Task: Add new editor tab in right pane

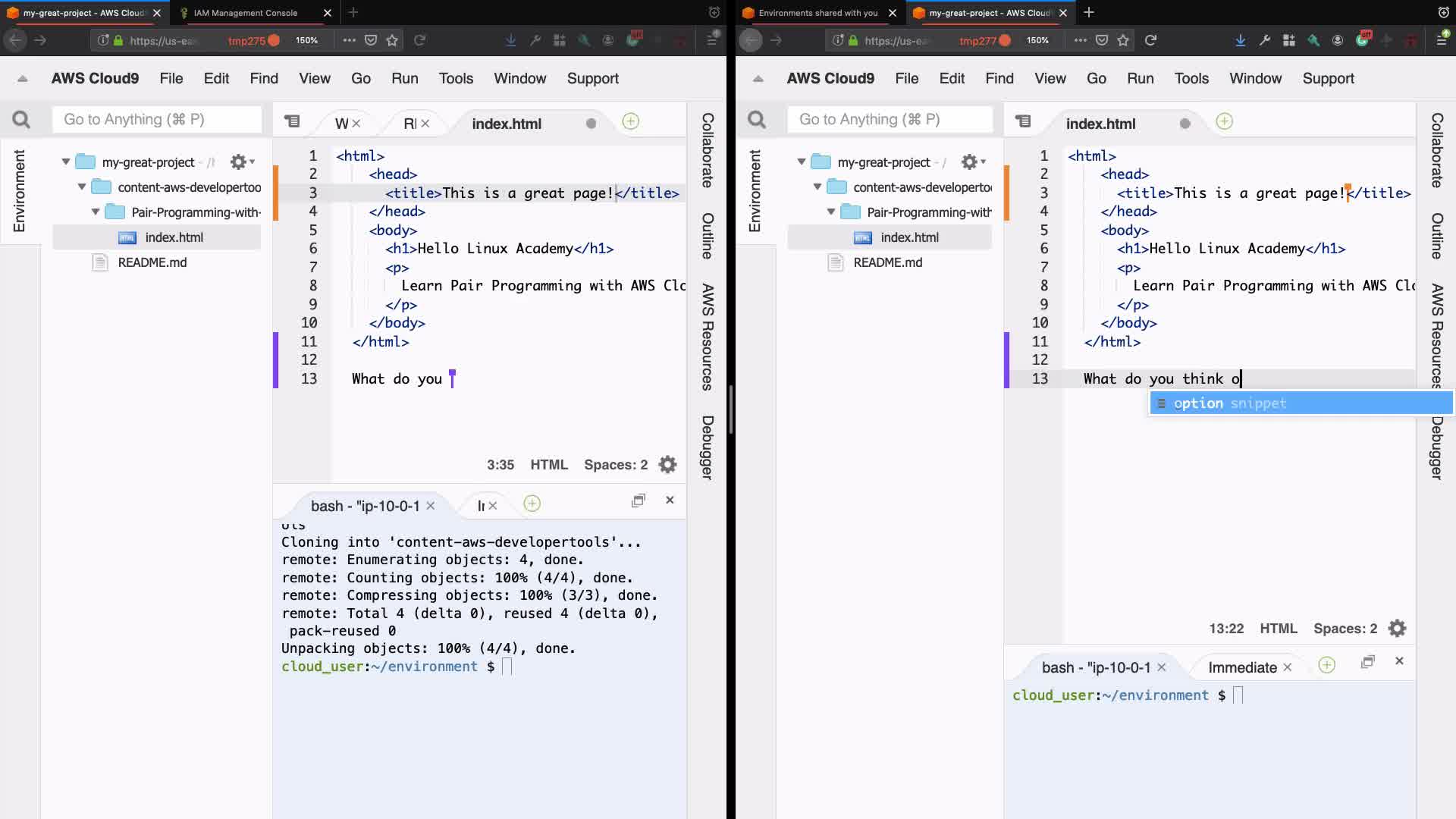Action: point(1224,121)
